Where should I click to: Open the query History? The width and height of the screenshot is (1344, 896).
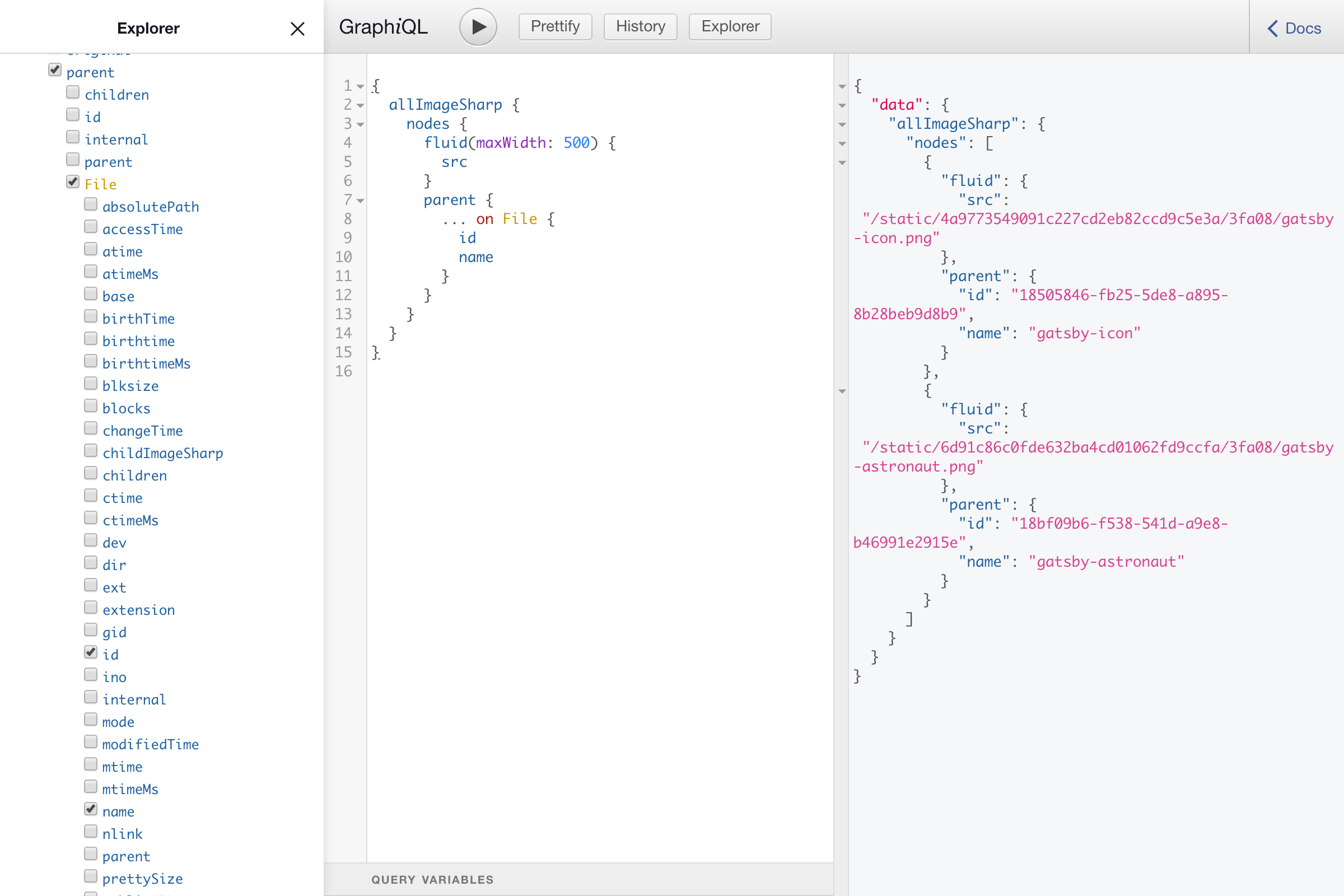point(640,27)
